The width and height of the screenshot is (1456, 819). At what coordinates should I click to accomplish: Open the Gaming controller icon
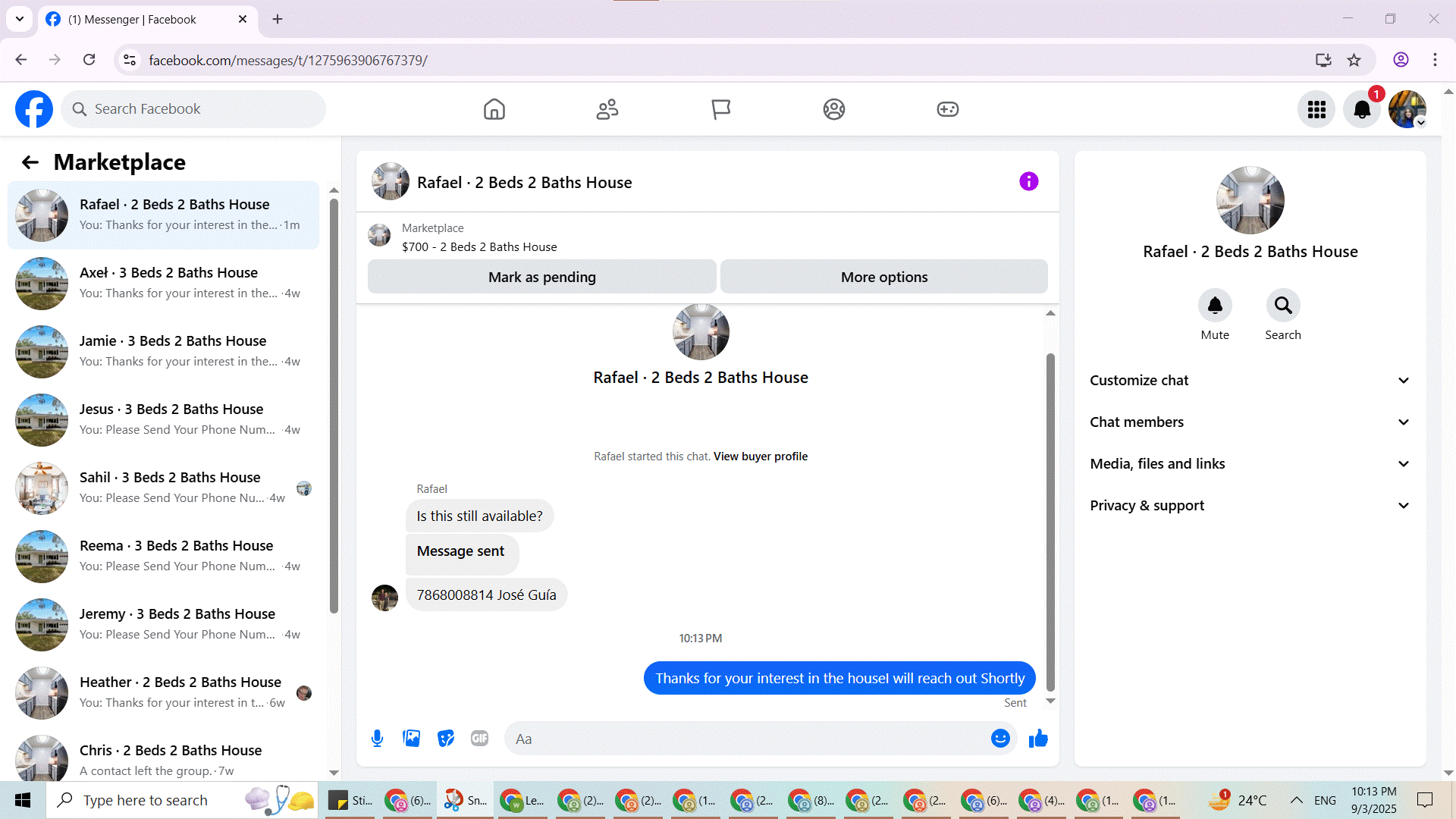click(948, 109)
